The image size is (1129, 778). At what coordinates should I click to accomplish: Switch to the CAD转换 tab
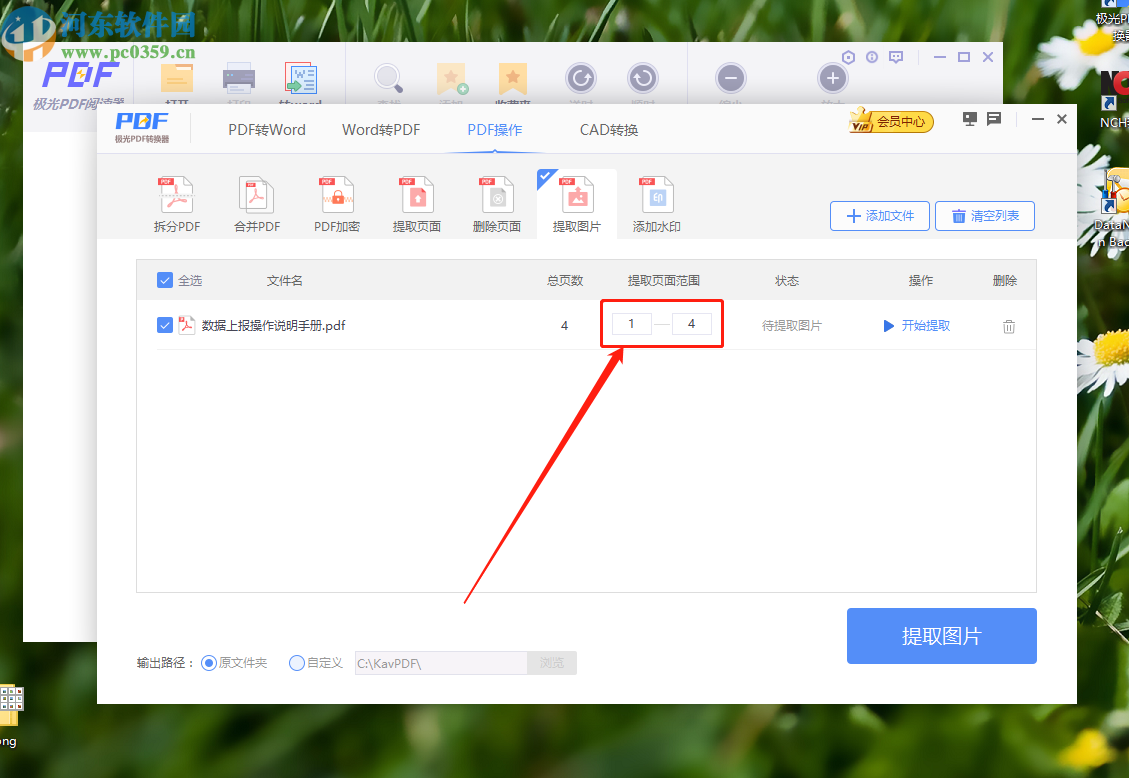(x=608, y=129)
